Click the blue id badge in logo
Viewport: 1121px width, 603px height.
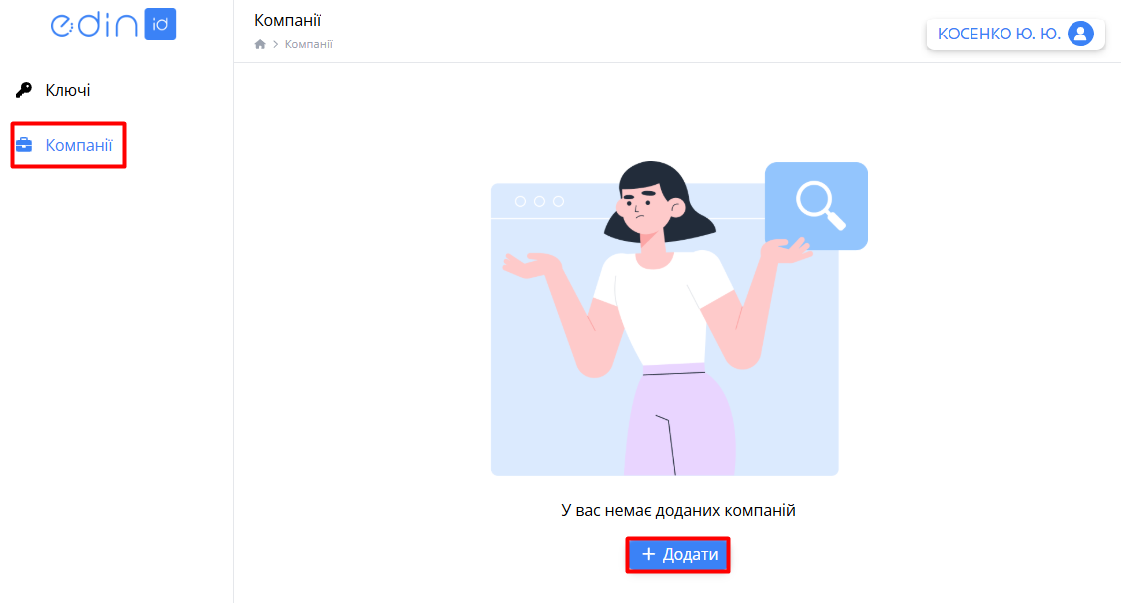160,24
